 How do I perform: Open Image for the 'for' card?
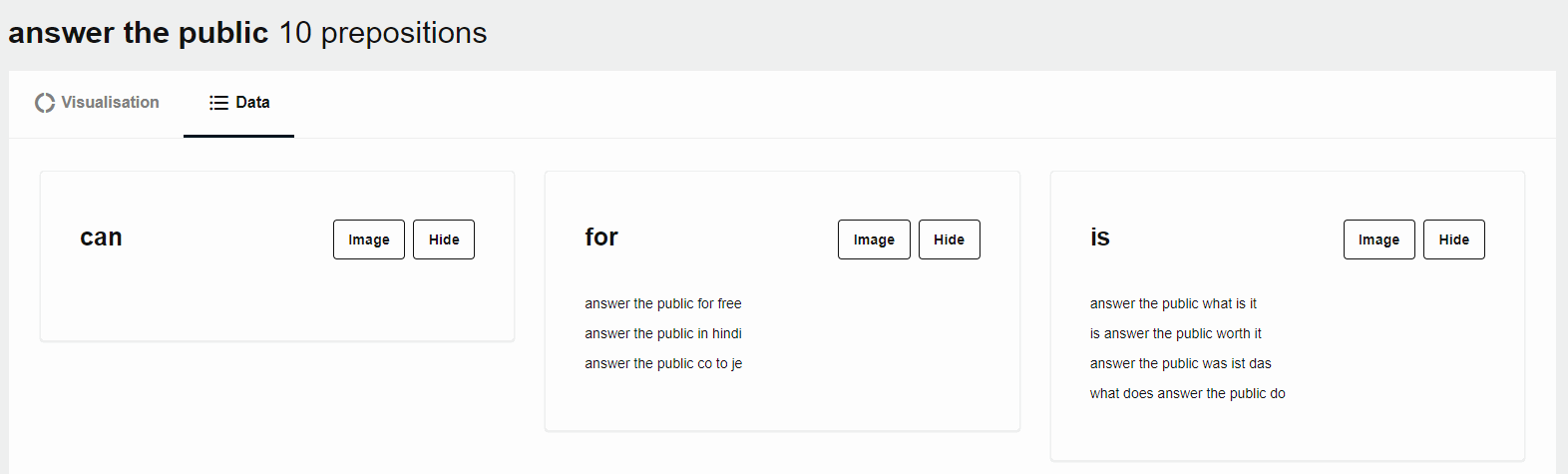point(874,239)
